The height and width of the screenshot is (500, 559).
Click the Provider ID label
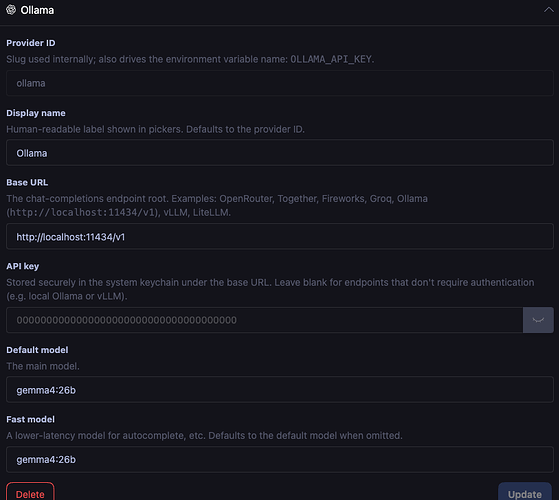coord(31,43)
